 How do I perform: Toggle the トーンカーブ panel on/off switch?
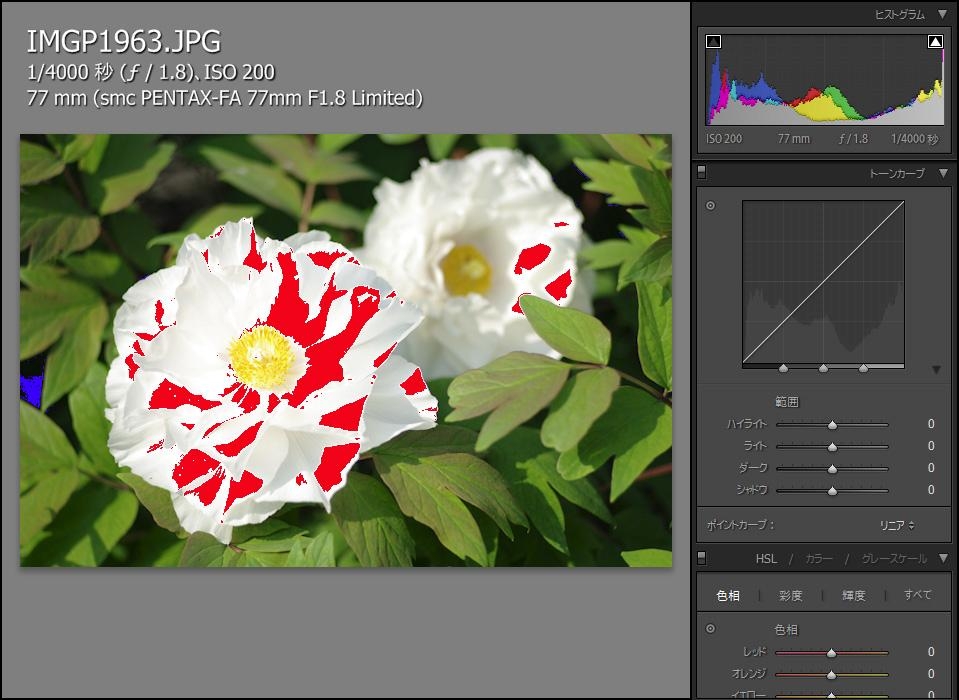click(702, 173)
